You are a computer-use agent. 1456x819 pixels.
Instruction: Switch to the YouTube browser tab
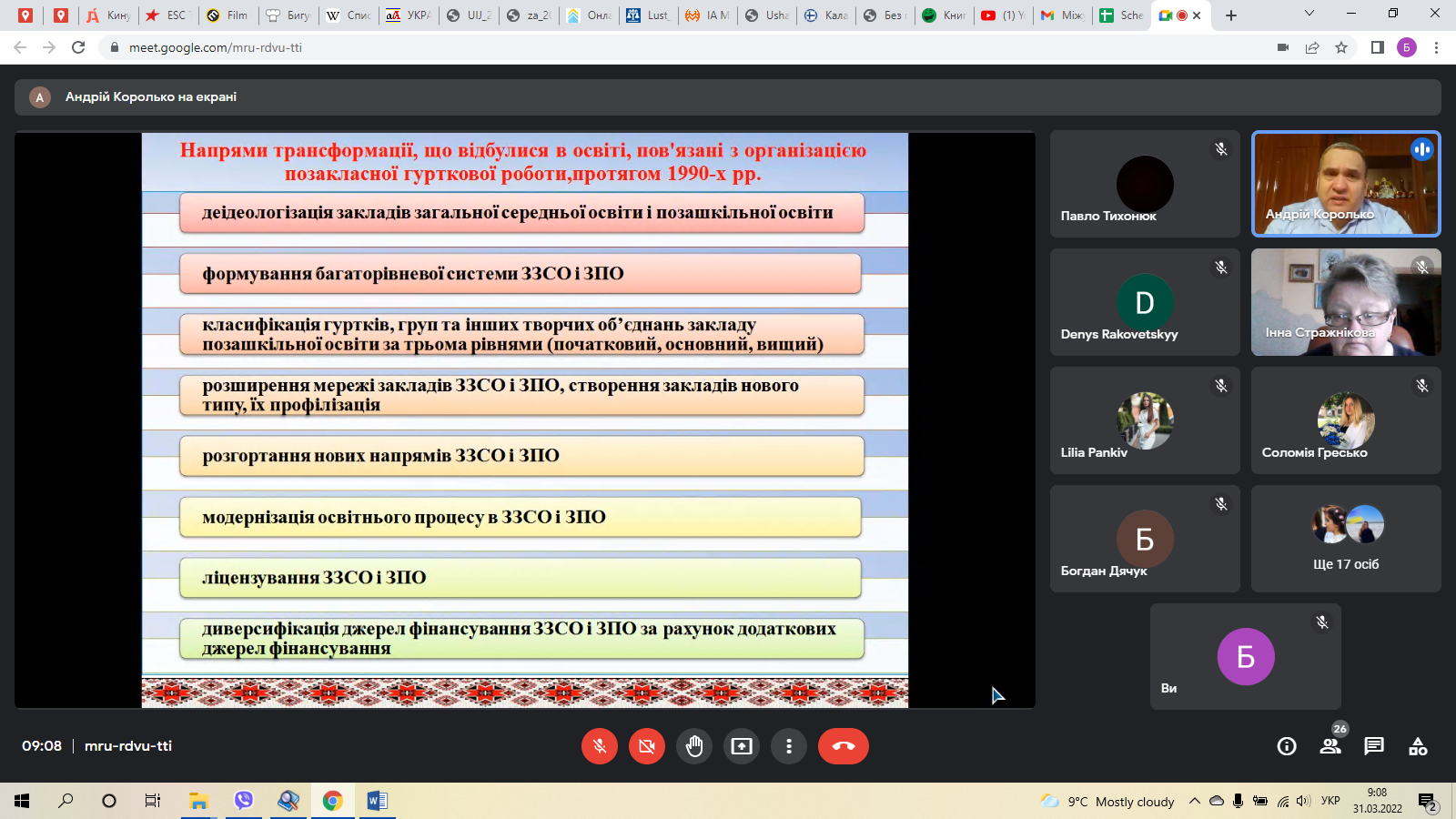pos(1001,15)
